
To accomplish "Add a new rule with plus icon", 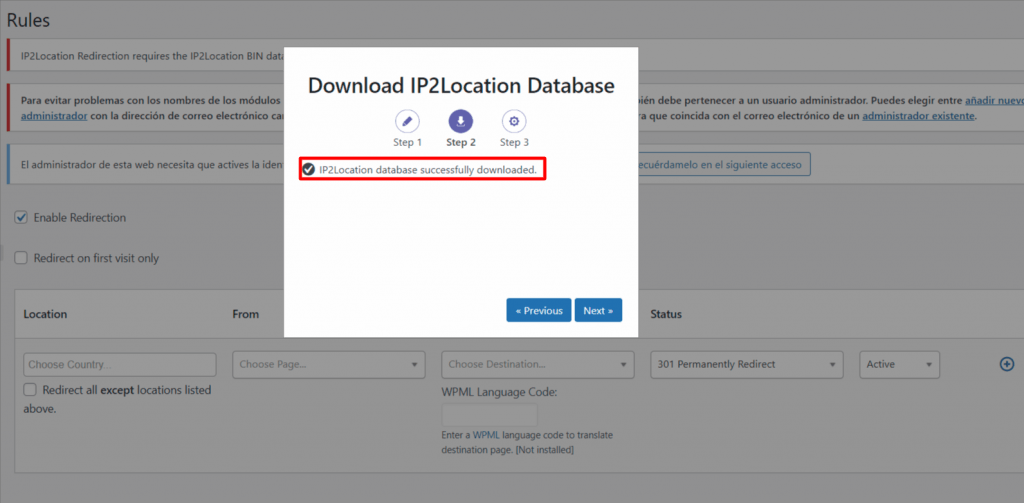I will tap(1007, 365).
